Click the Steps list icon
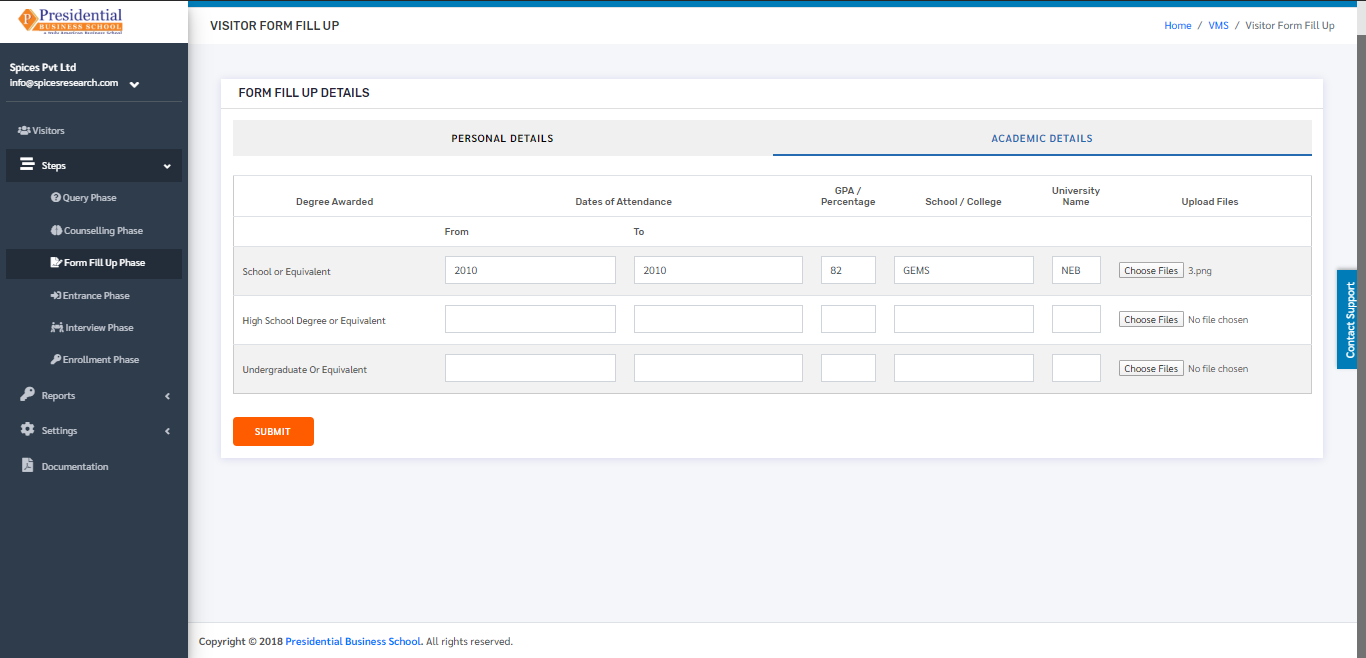 27,165
